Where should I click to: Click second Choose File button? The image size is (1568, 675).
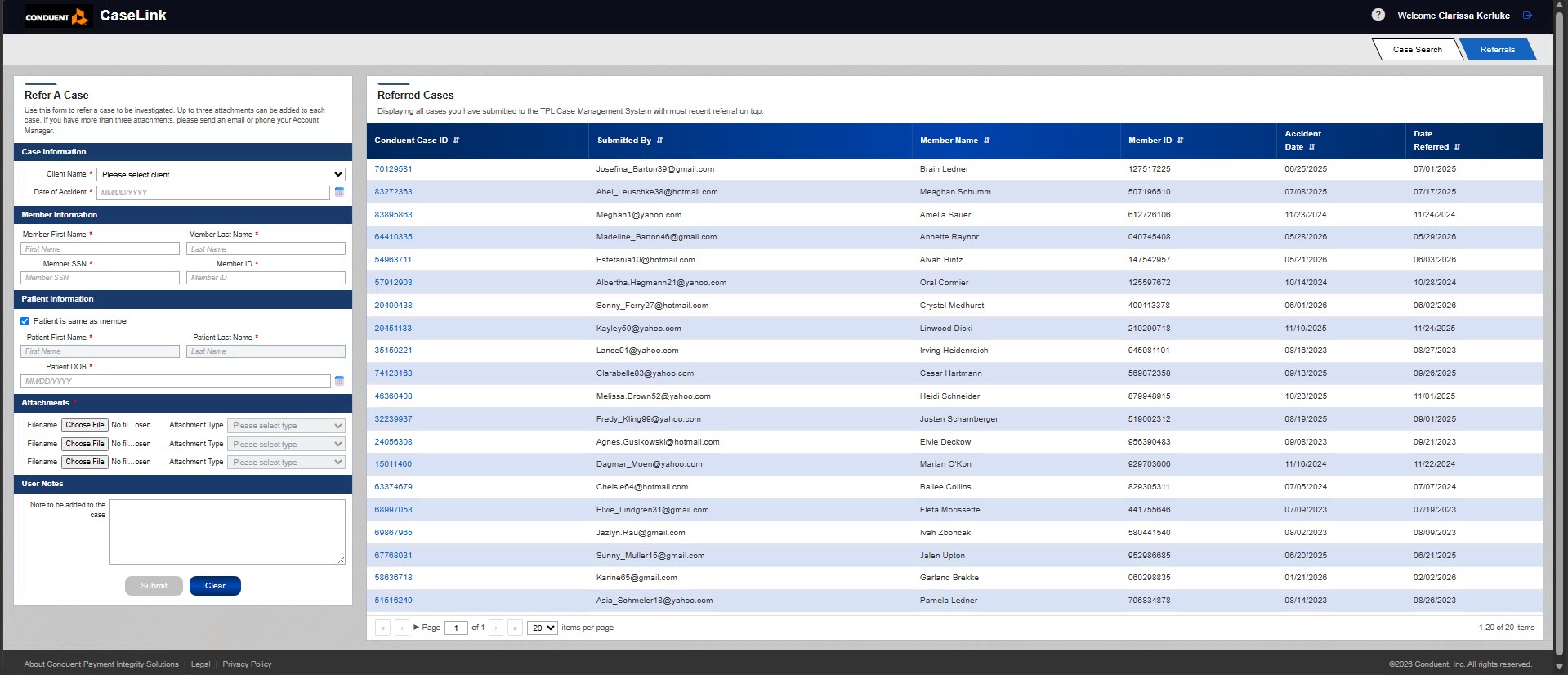85,444
